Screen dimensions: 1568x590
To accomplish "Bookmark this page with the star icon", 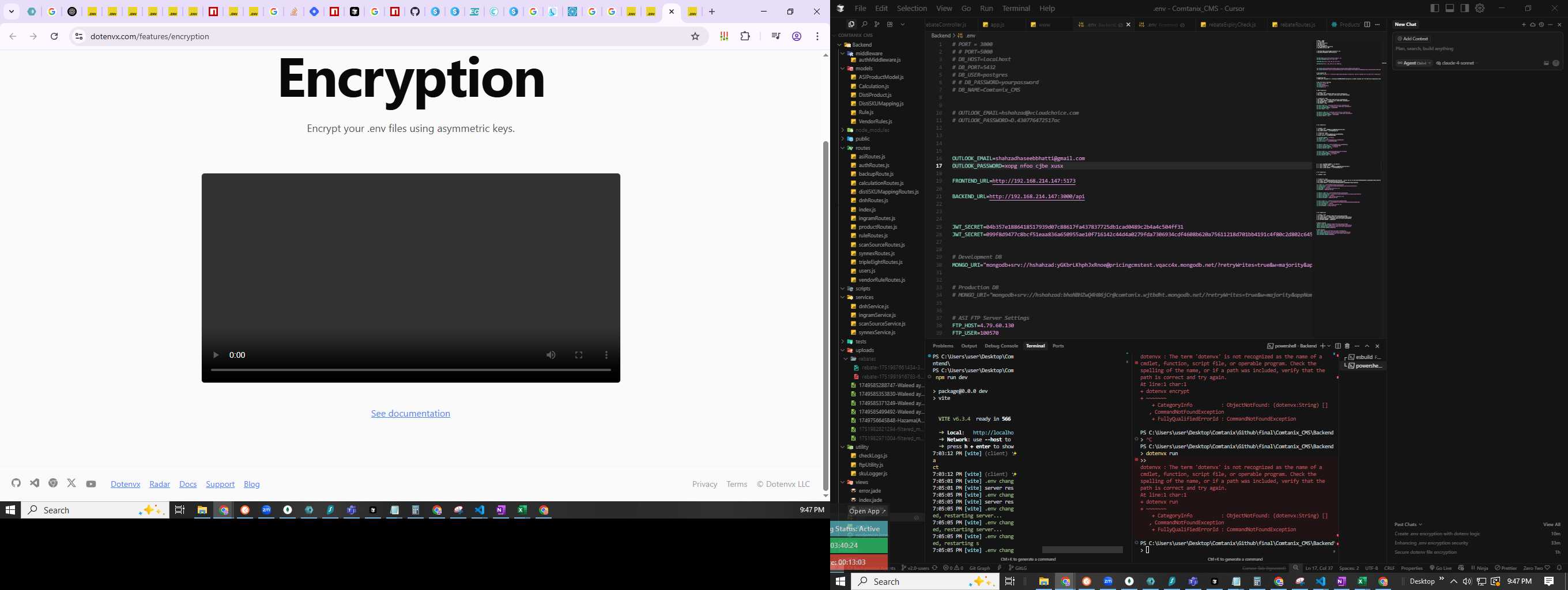I will tap(695, 36).
